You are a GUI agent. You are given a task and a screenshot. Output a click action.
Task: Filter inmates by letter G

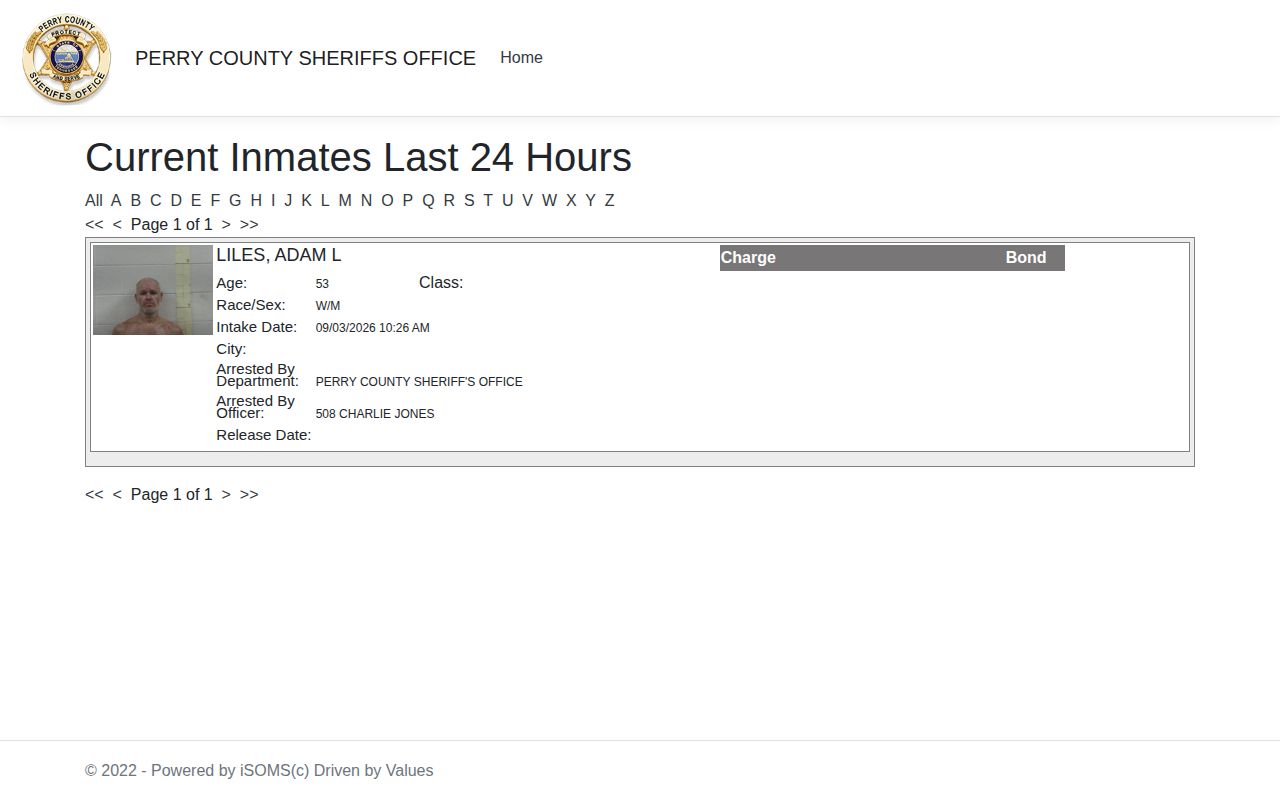235,200
